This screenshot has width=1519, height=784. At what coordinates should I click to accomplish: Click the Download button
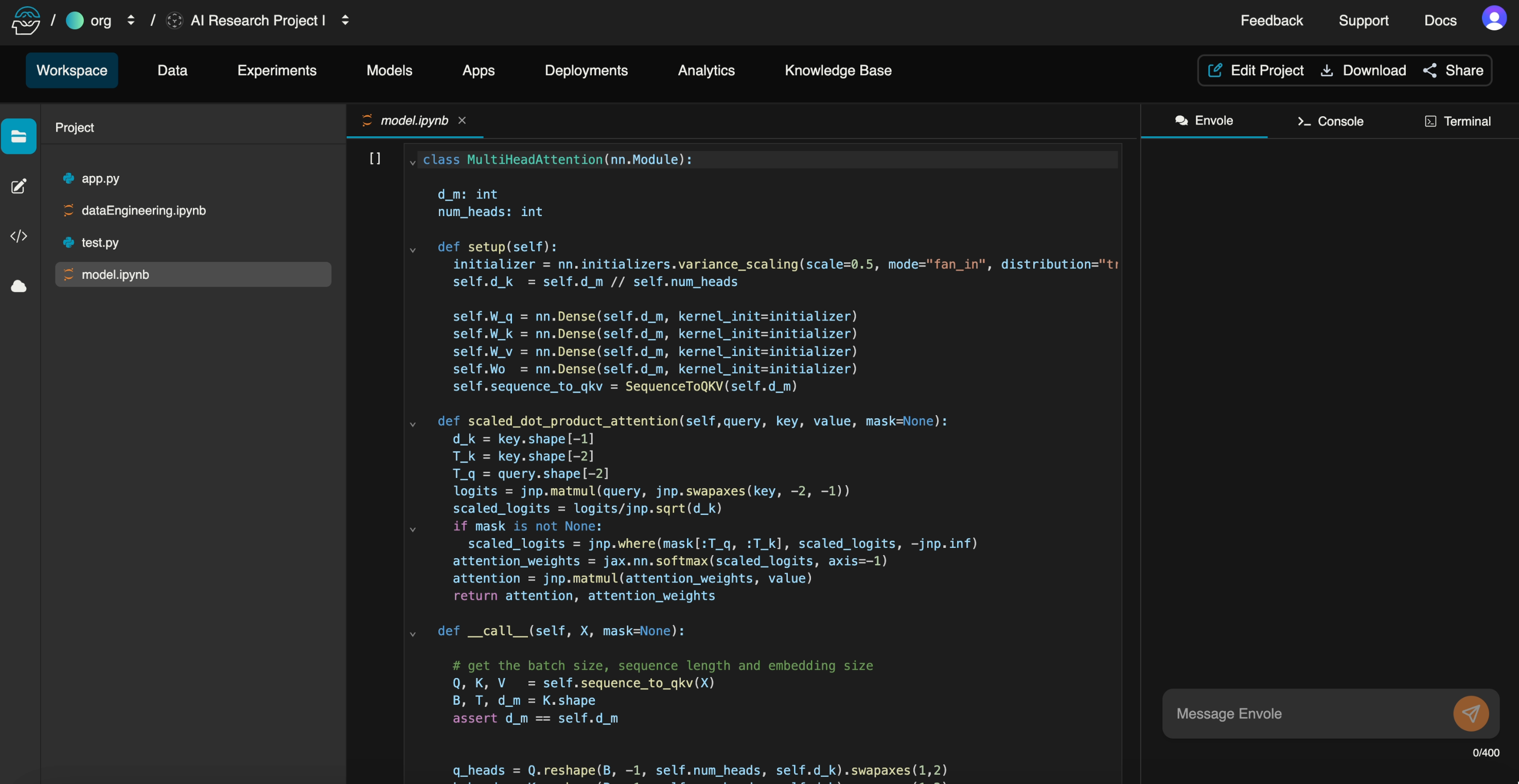[x=1363, y=70]
